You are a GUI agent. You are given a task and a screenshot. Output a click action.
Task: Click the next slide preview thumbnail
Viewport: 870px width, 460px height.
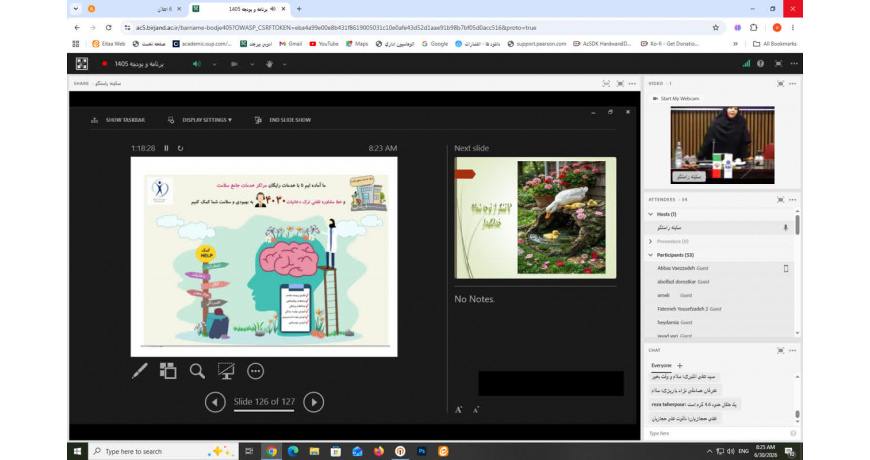click(x=535, y=218)
